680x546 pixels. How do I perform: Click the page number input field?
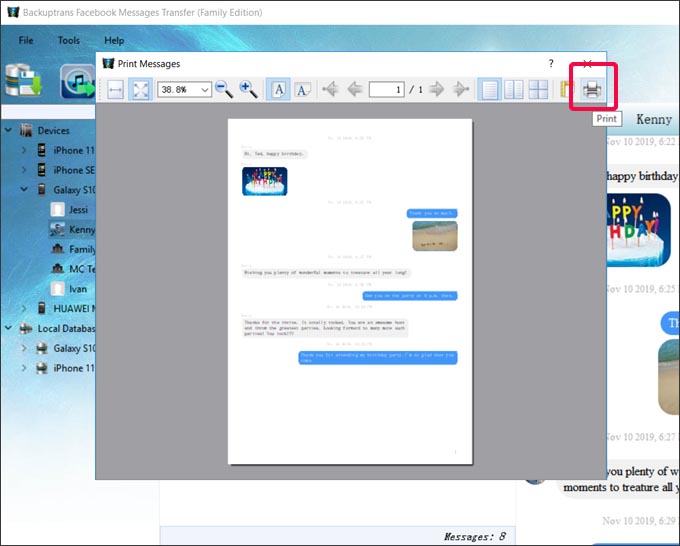pyautogui.click(x=386, y=89)
